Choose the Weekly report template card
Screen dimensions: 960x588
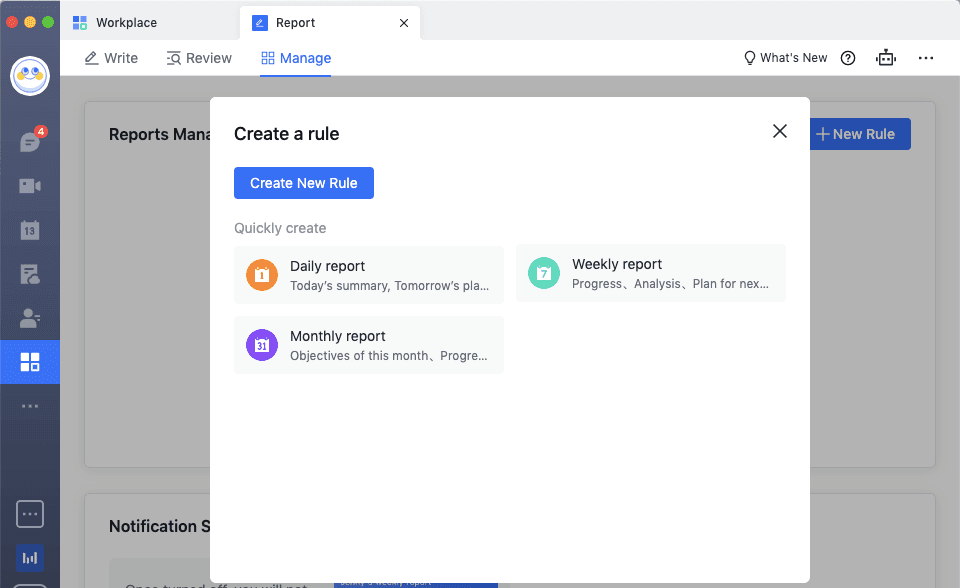(651, 273)
